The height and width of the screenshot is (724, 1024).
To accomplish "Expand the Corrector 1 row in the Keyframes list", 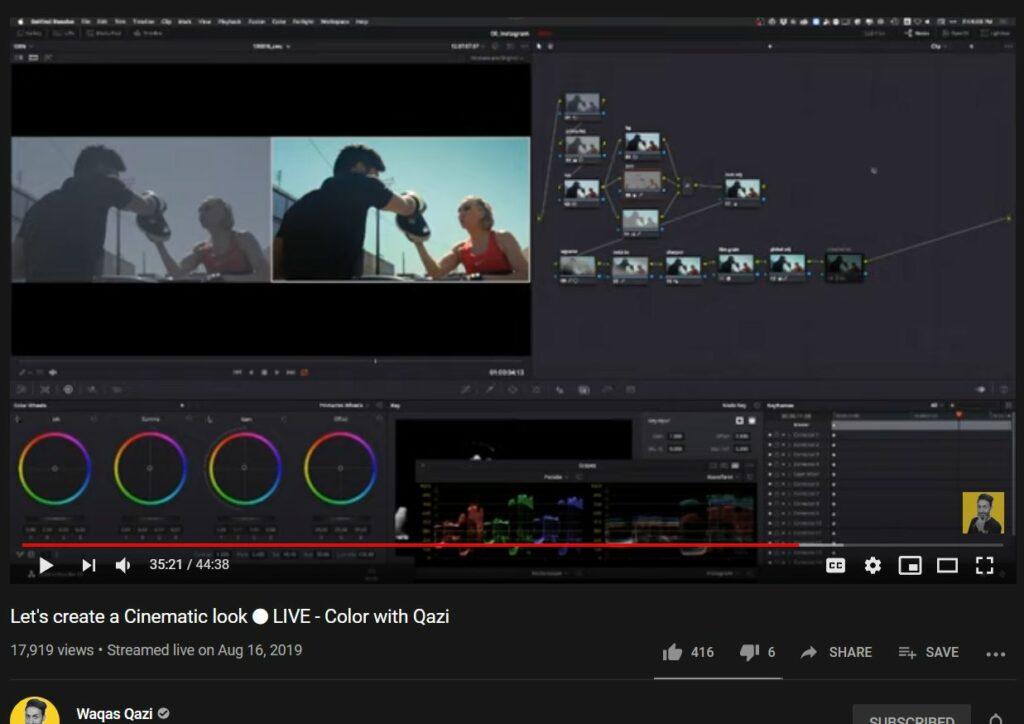I will pyautogui.click(x=789, y=435).
